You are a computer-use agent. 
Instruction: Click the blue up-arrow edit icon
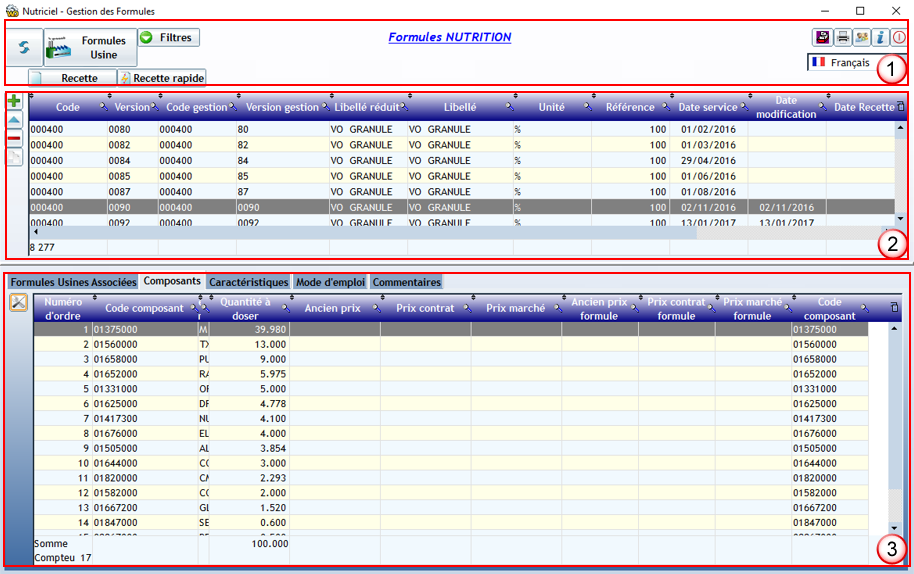pos(14,120)
